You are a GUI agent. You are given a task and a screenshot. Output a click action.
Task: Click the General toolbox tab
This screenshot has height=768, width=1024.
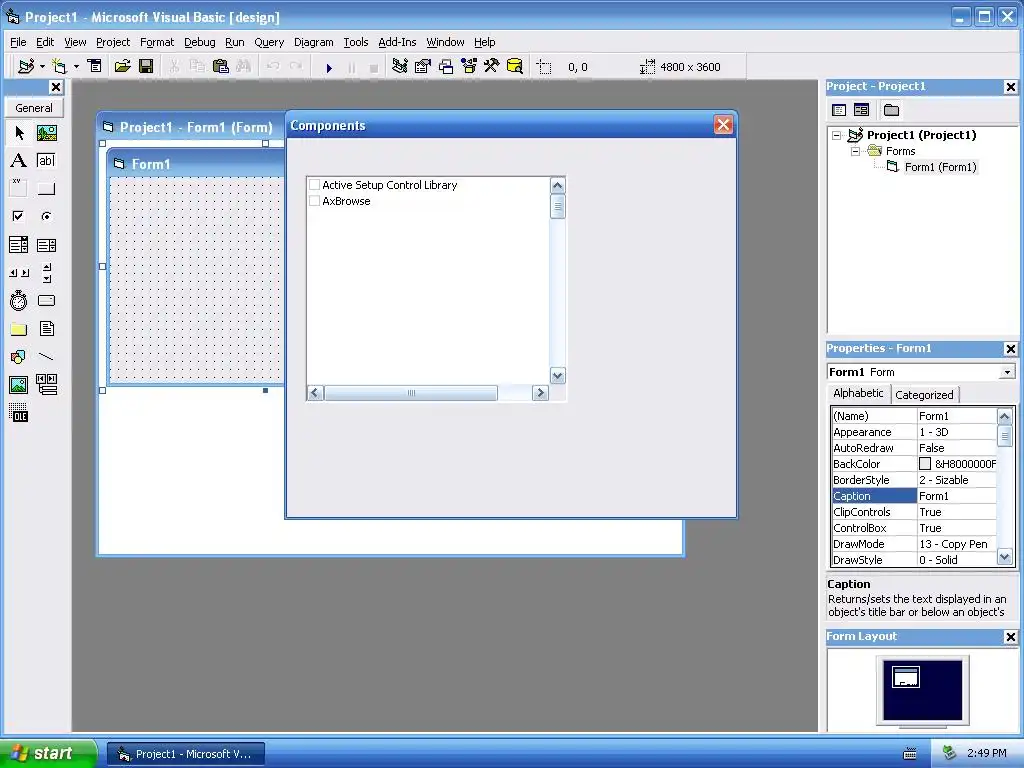tap(34, 108)
